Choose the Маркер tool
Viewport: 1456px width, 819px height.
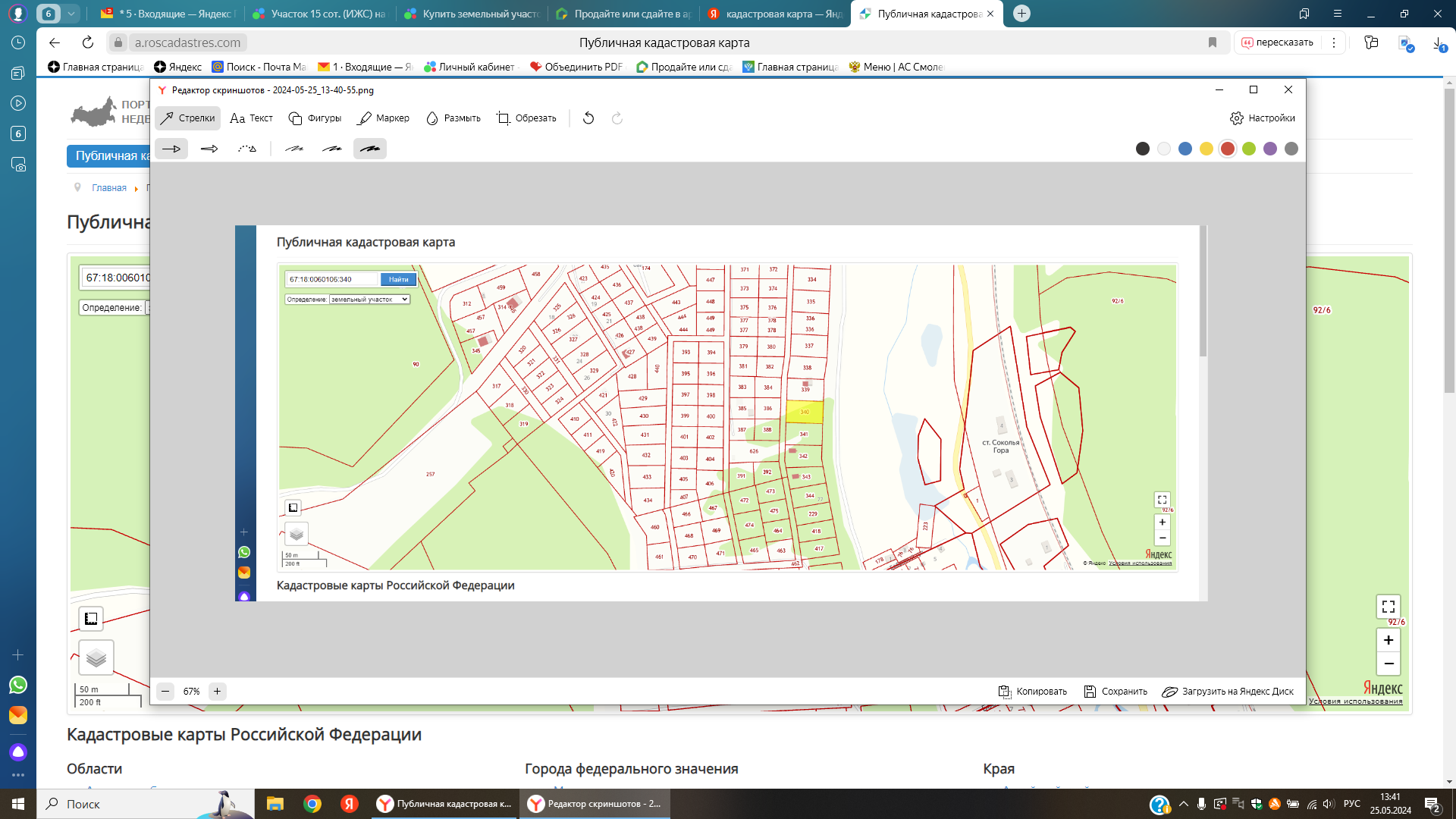pyautogui.click(x=384, y=118)
